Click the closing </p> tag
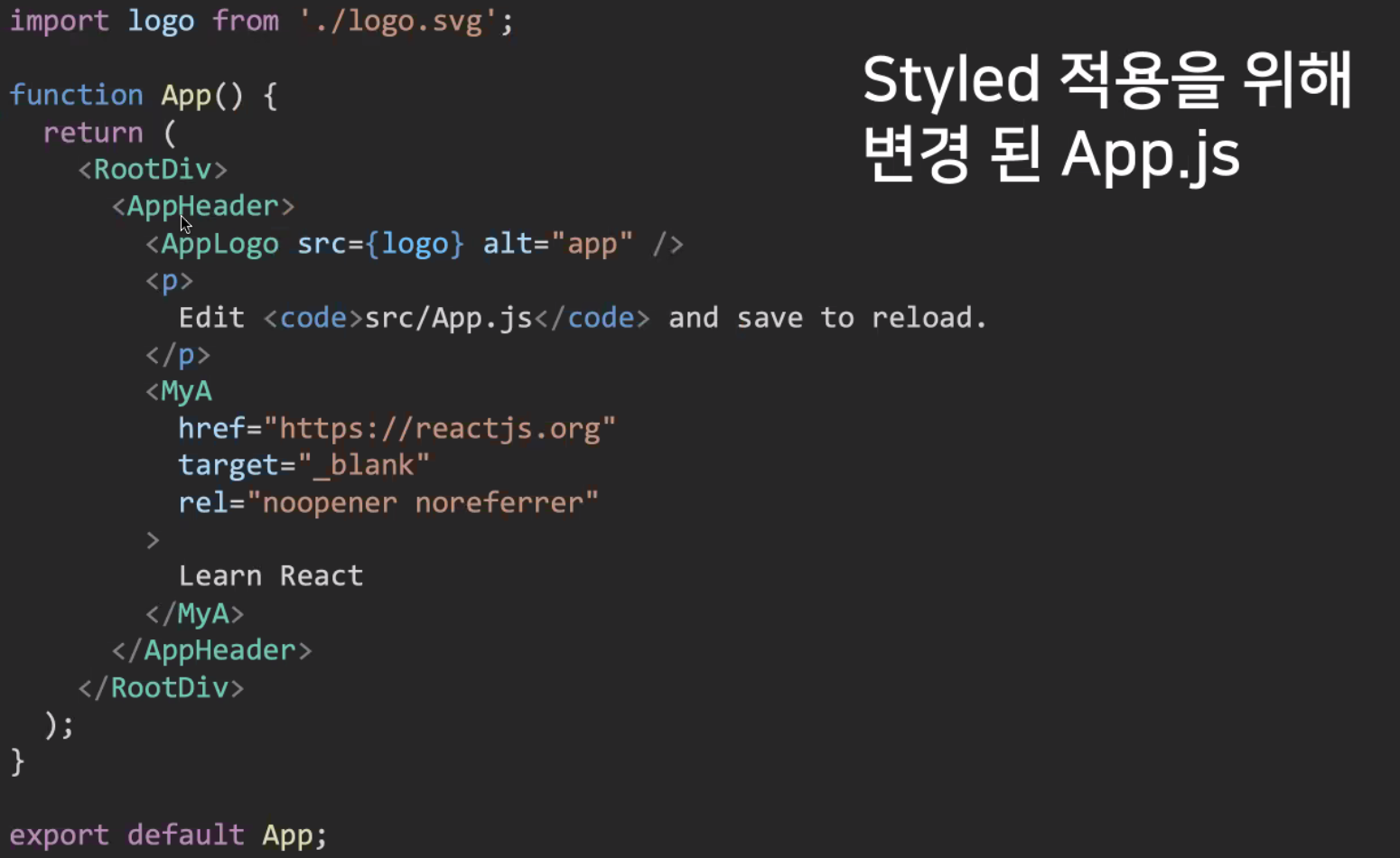The image size is (1400, 858). (178, 355)
